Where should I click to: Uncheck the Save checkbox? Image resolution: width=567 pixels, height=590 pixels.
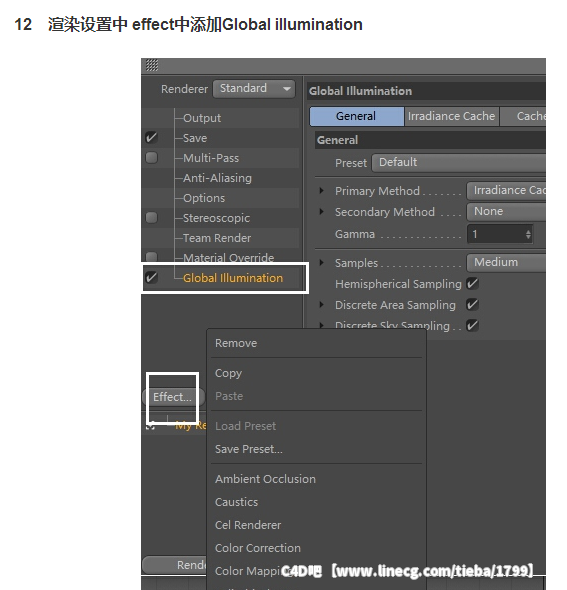(151, 137)
